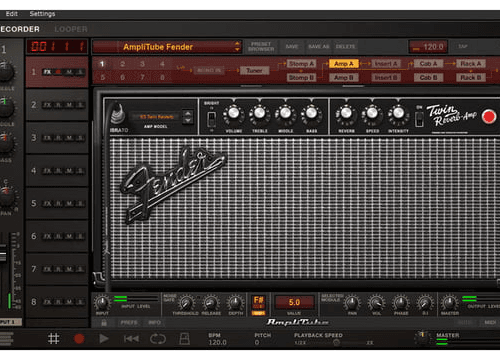Click the selected module PAN knob
Screen dimensions: 500x360
click(x=352, y=303)
